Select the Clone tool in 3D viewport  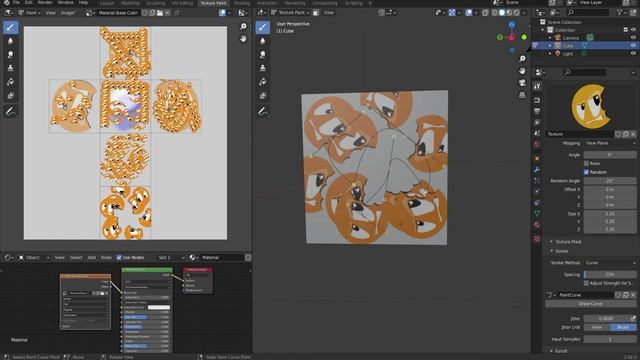263,68
